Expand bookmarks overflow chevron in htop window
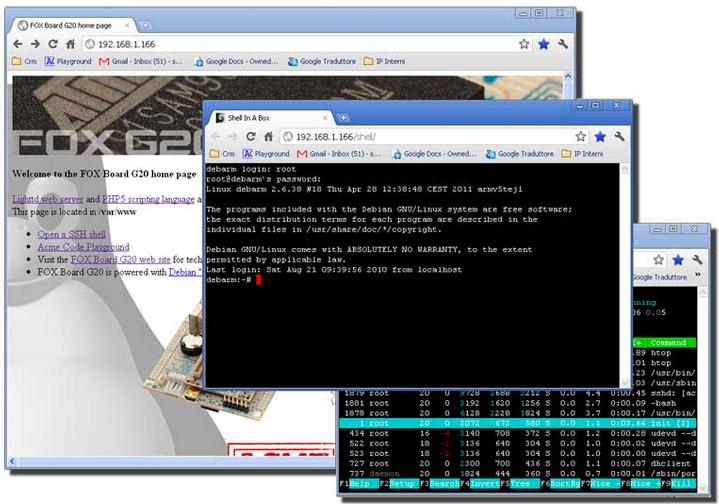Viewport: 719px width, 504px height. [x=697, y=275]
